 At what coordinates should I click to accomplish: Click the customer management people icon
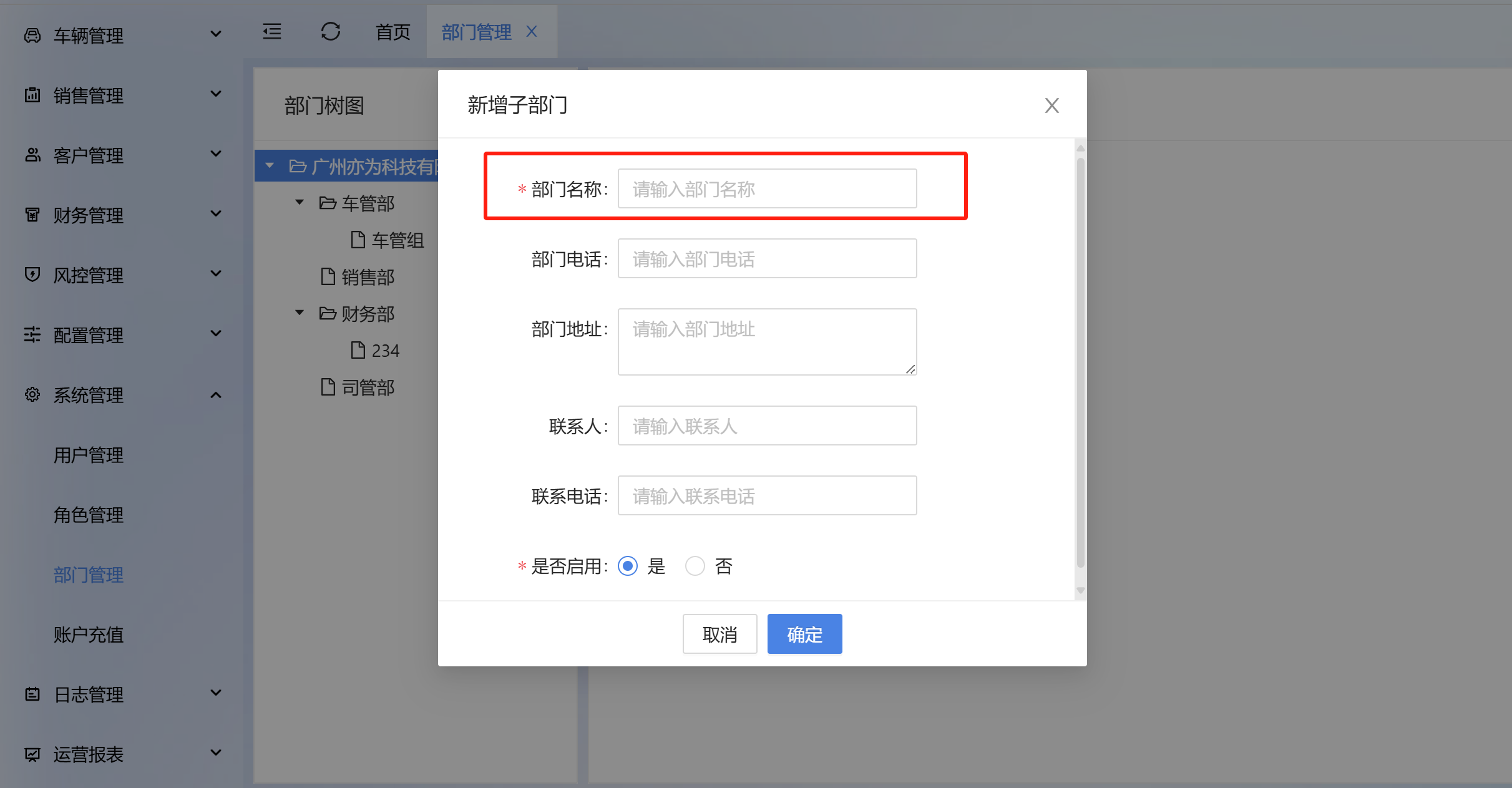tap(32, 155)
